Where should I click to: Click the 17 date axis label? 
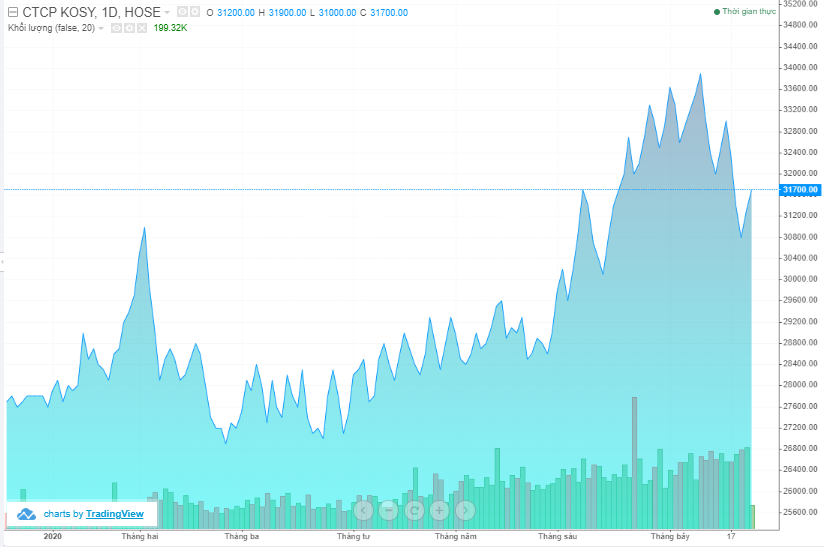731,536
